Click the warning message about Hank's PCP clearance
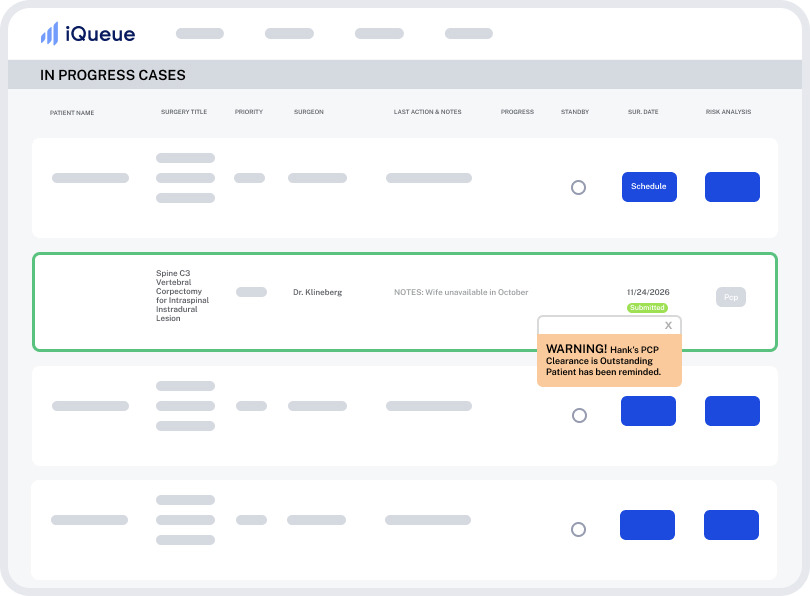The height and width of the screenshot is (596, 810). coord(609,360)
